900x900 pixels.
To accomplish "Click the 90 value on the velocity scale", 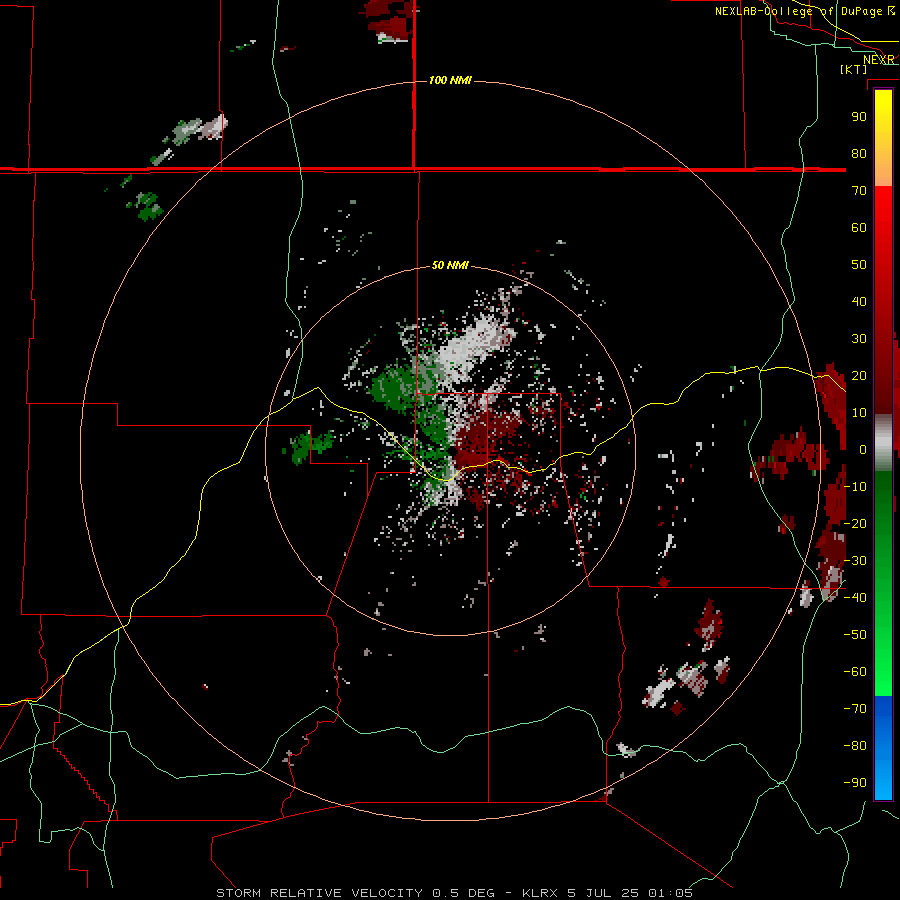I will (859, 117).
